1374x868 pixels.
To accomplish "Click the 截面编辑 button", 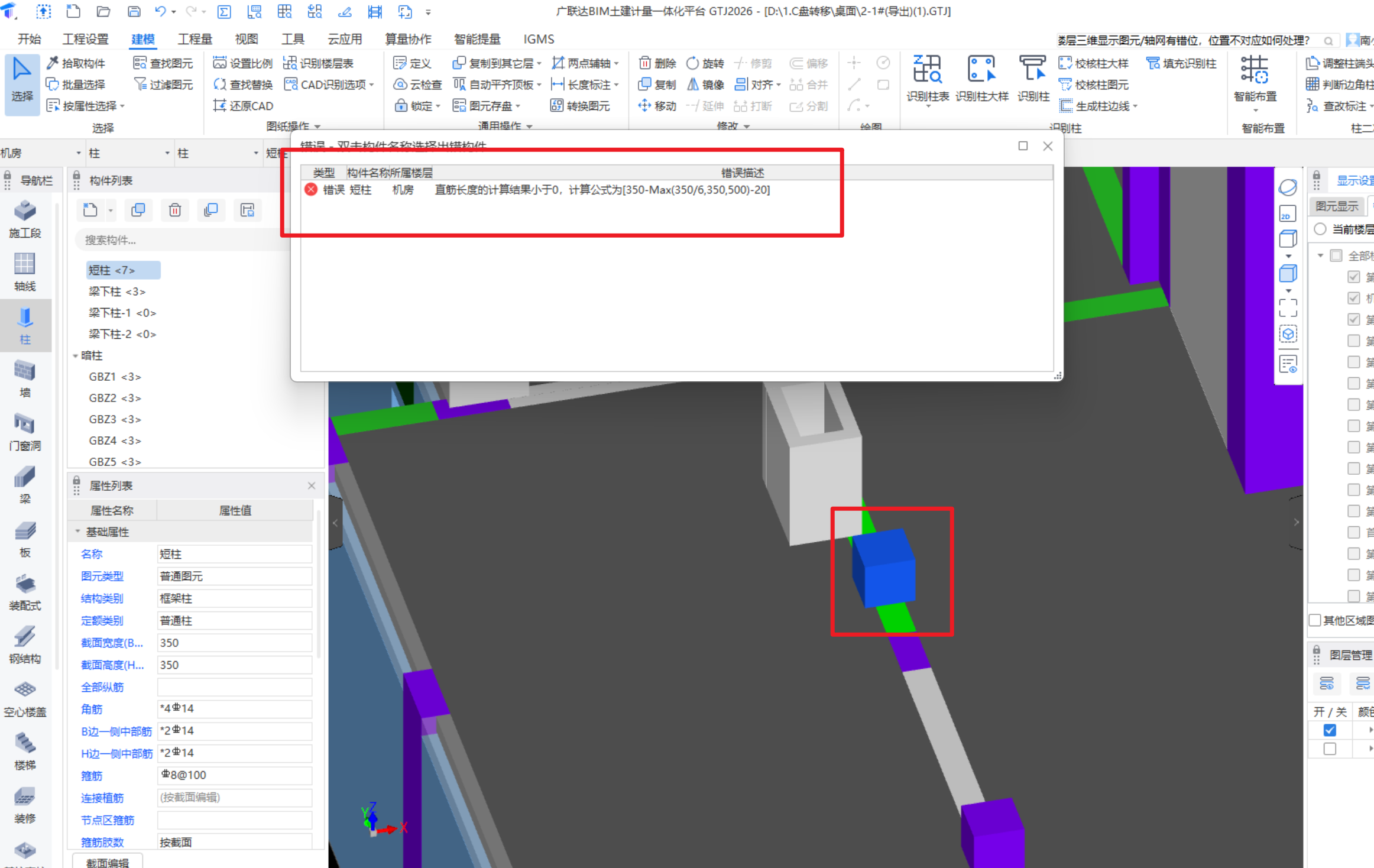I will [x=108, y=862].
